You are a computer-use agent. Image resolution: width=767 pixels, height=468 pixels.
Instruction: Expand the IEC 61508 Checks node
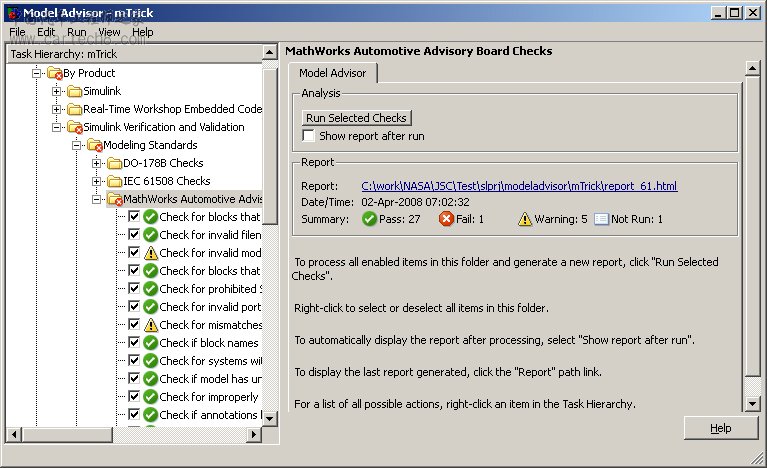click(96, 181)
